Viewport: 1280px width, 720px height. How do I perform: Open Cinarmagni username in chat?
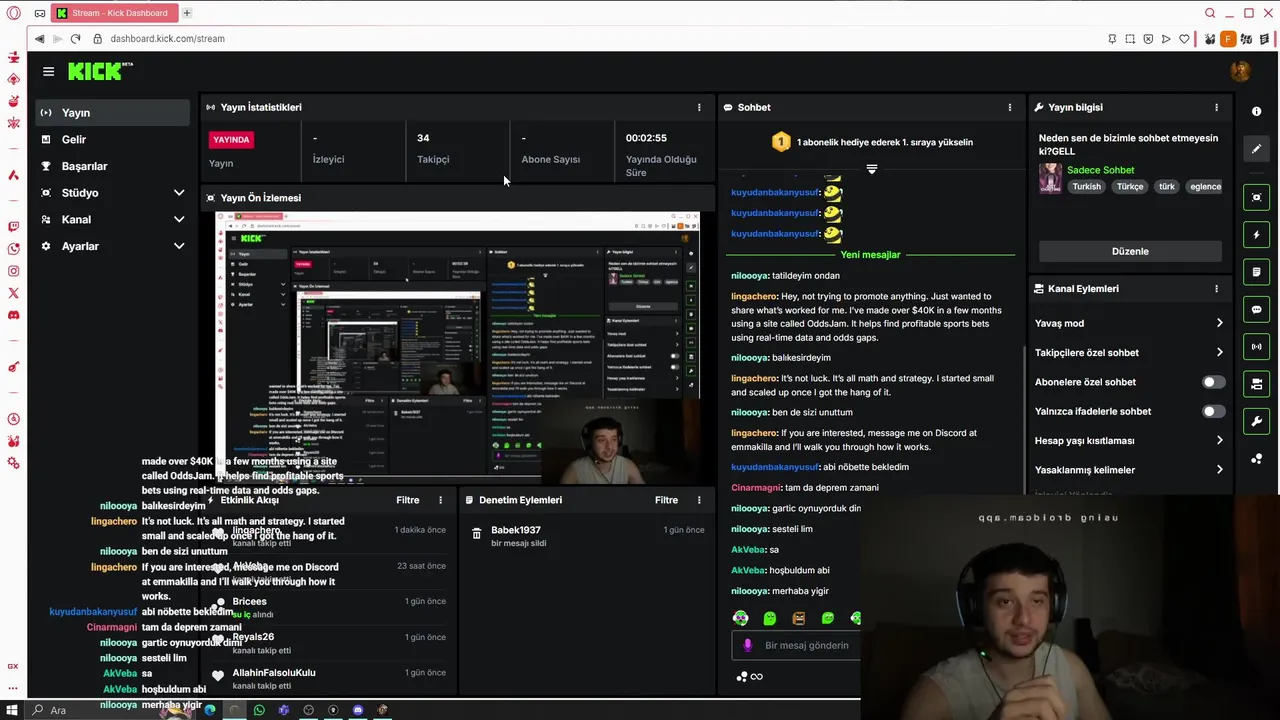(756, 488)
